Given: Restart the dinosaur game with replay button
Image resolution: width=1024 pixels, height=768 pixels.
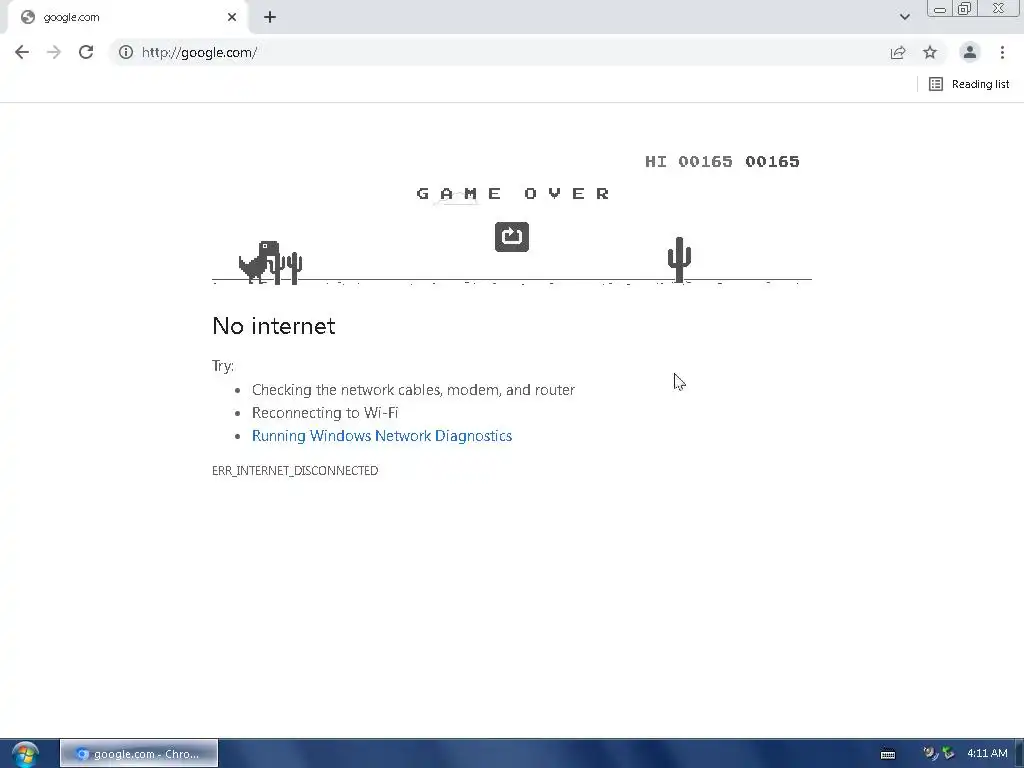Looking at the screenshot, I should coord(512,237).
